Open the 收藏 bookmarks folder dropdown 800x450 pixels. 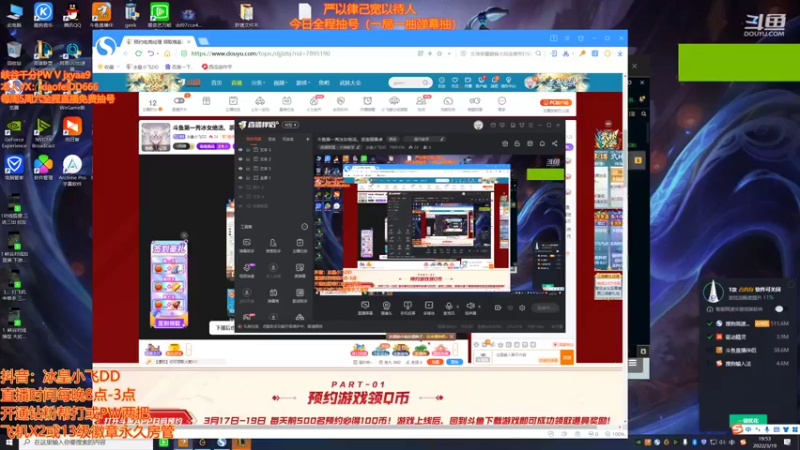[x=107, y=67]
